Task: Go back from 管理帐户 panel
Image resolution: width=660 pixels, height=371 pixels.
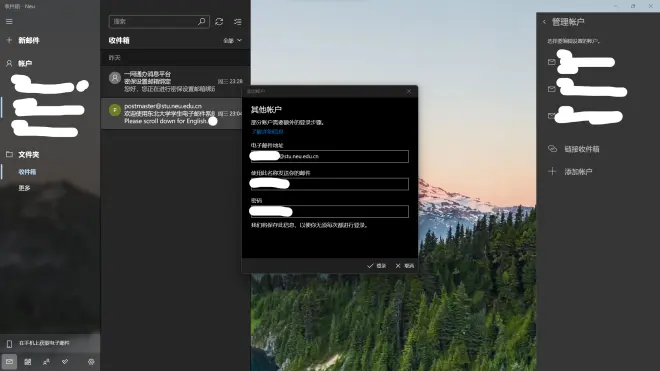Action: pyautogui.click(x=544, y=22)
